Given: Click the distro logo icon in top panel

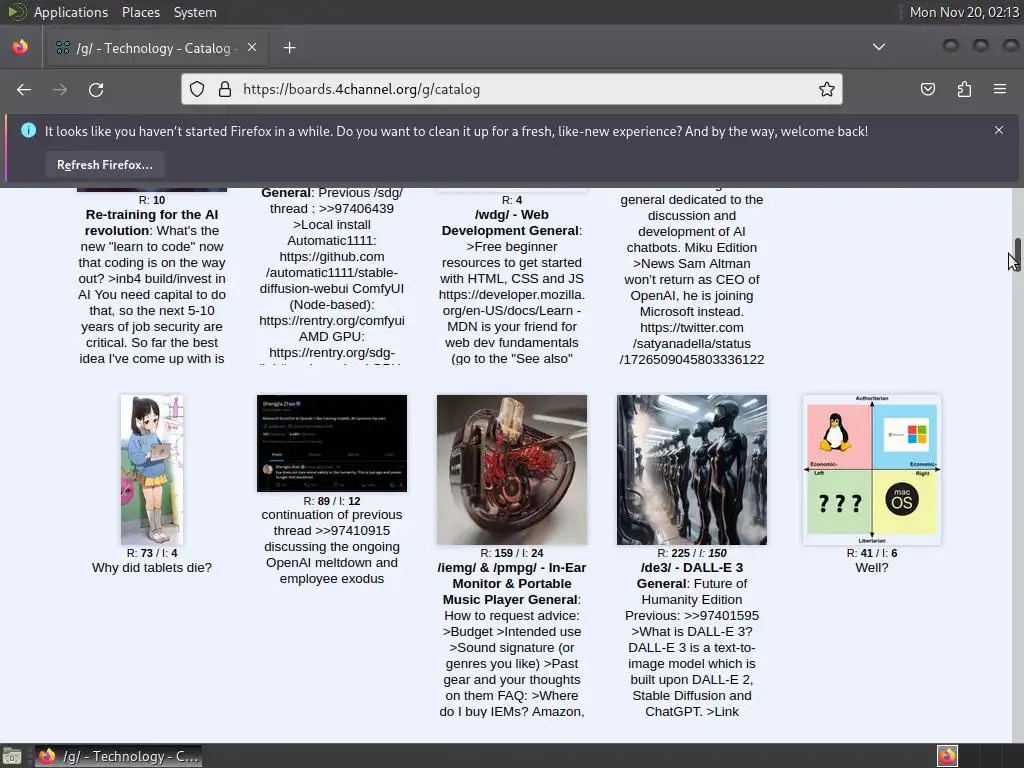Looking at the screenshot, I should pos(16,12).
